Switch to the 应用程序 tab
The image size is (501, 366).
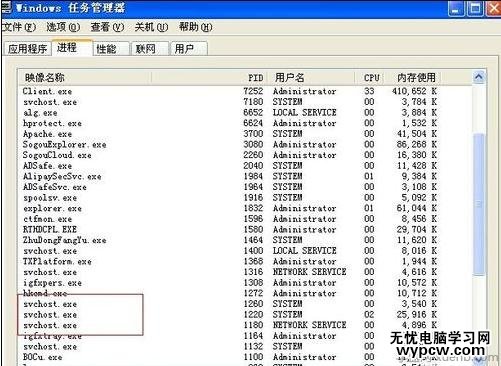click(27, 49)
